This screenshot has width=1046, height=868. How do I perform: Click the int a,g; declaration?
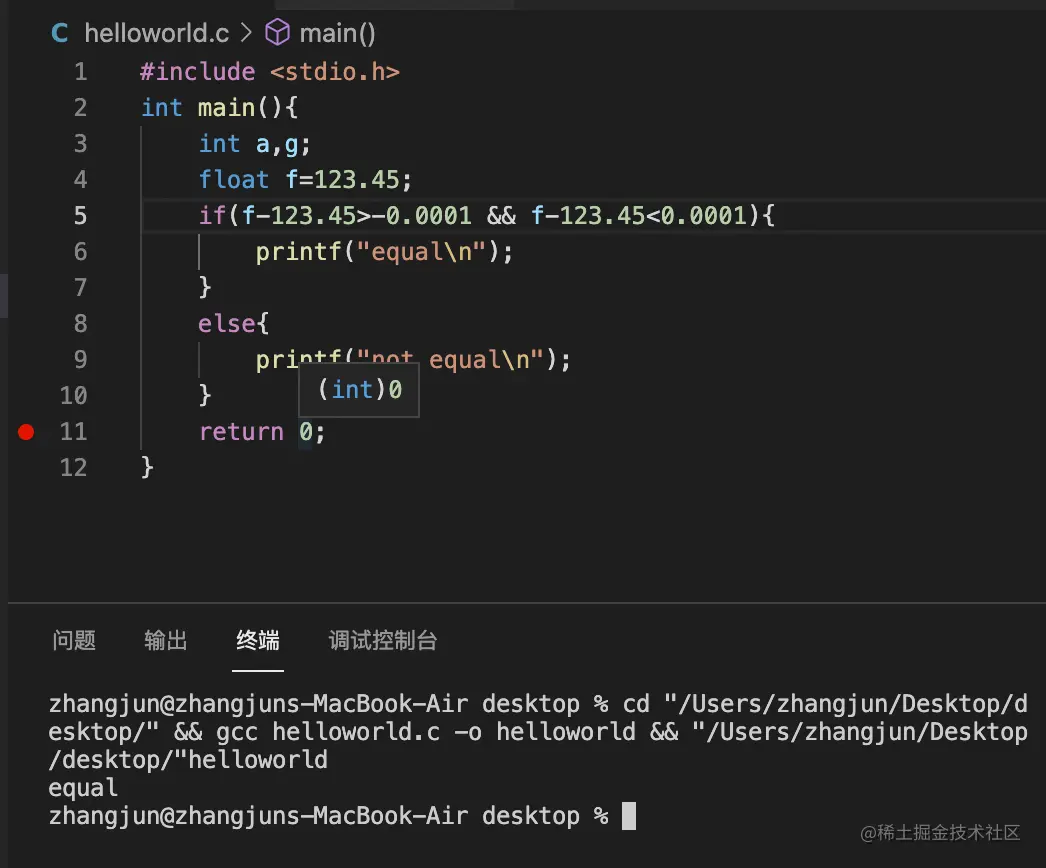pos(254,143)
